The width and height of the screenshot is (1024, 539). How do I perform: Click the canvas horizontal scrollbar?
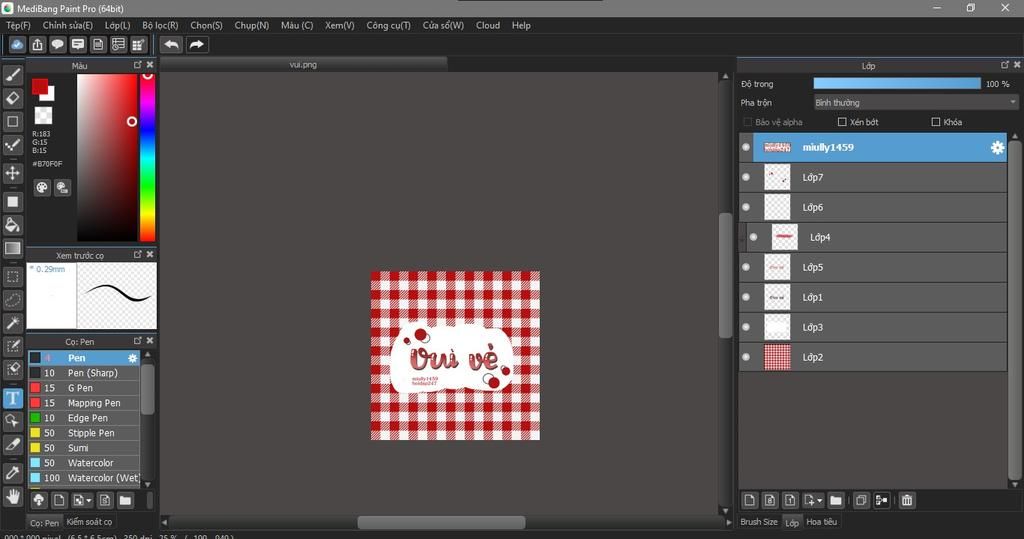click(x=441, y=523)
